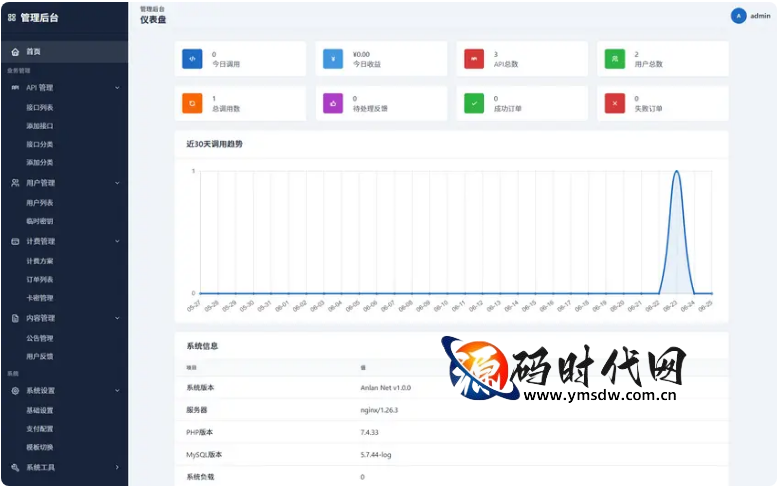Click the yen icon on 今日收益 card
The height and width of the screenshot is (486, 779).
tap(333, 59)
